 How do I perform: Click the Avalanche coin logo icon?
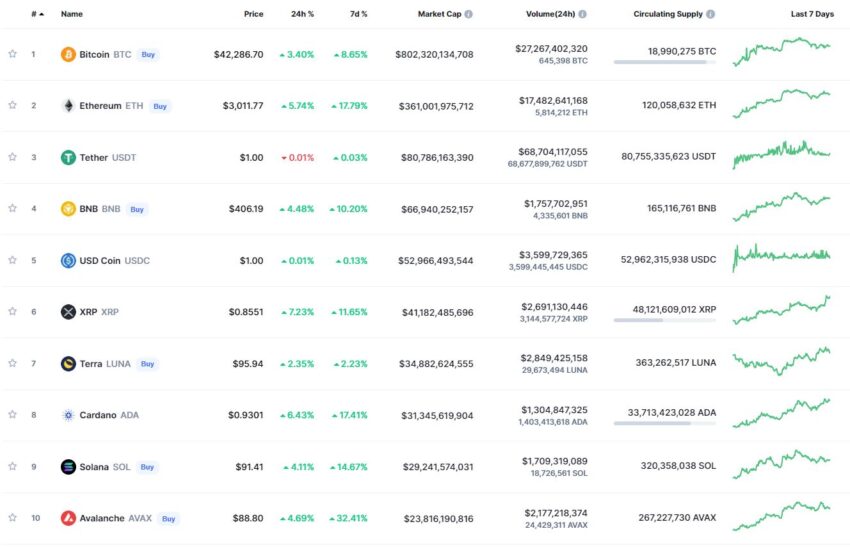[68, 518]
